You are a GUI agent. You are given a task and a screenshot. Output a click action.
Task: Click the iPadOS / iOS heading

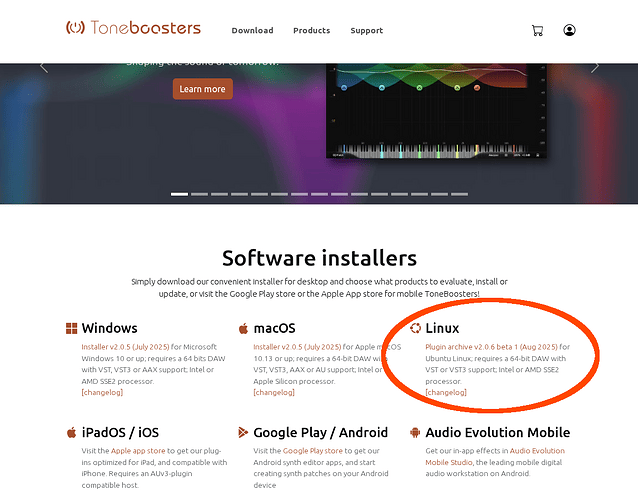tap(120, 432)
